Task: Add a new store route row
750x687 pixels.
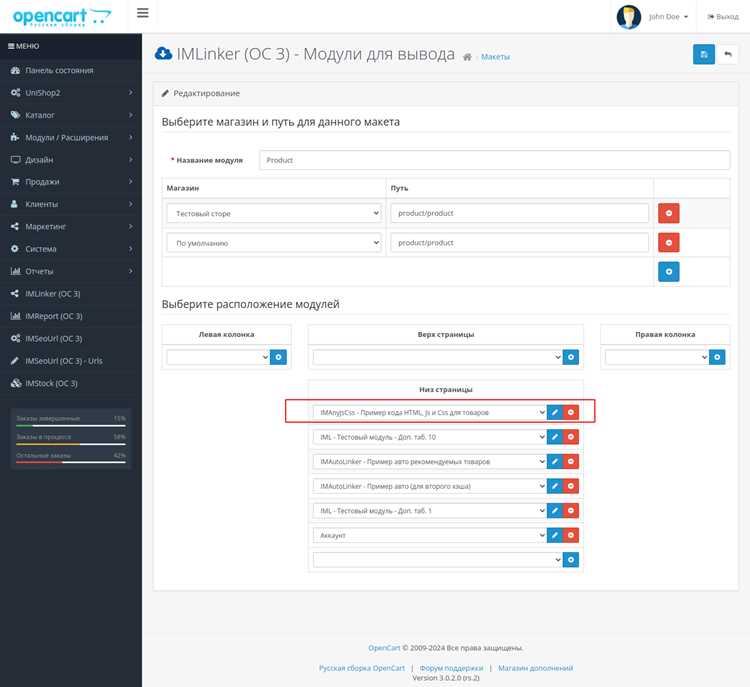Action: [x=668, y=272]
